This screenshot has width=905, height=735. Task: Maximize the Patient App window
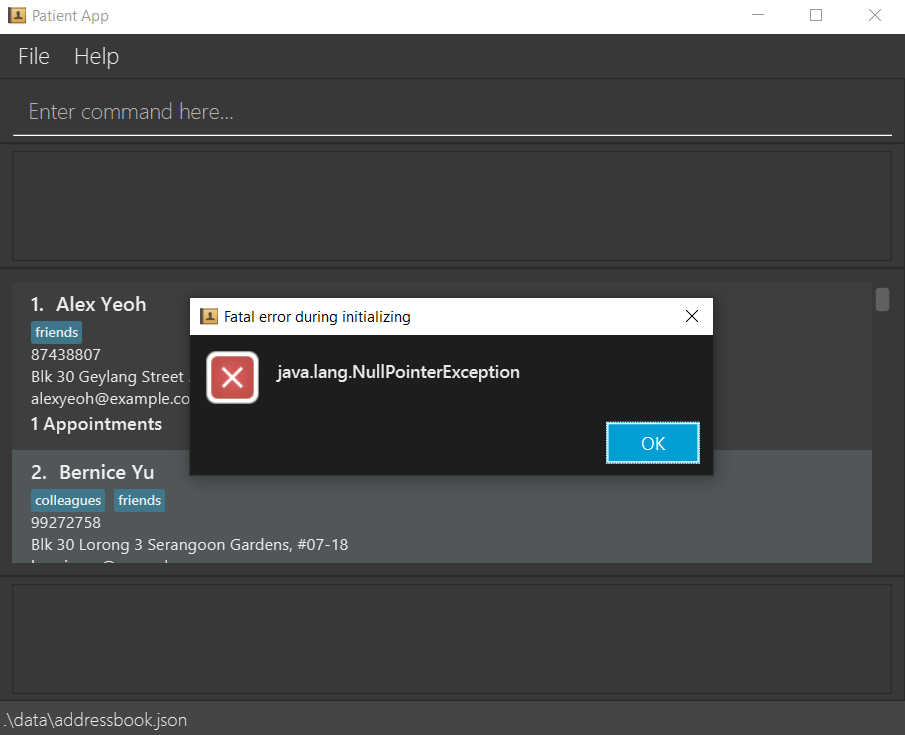[x=816, y=15]
